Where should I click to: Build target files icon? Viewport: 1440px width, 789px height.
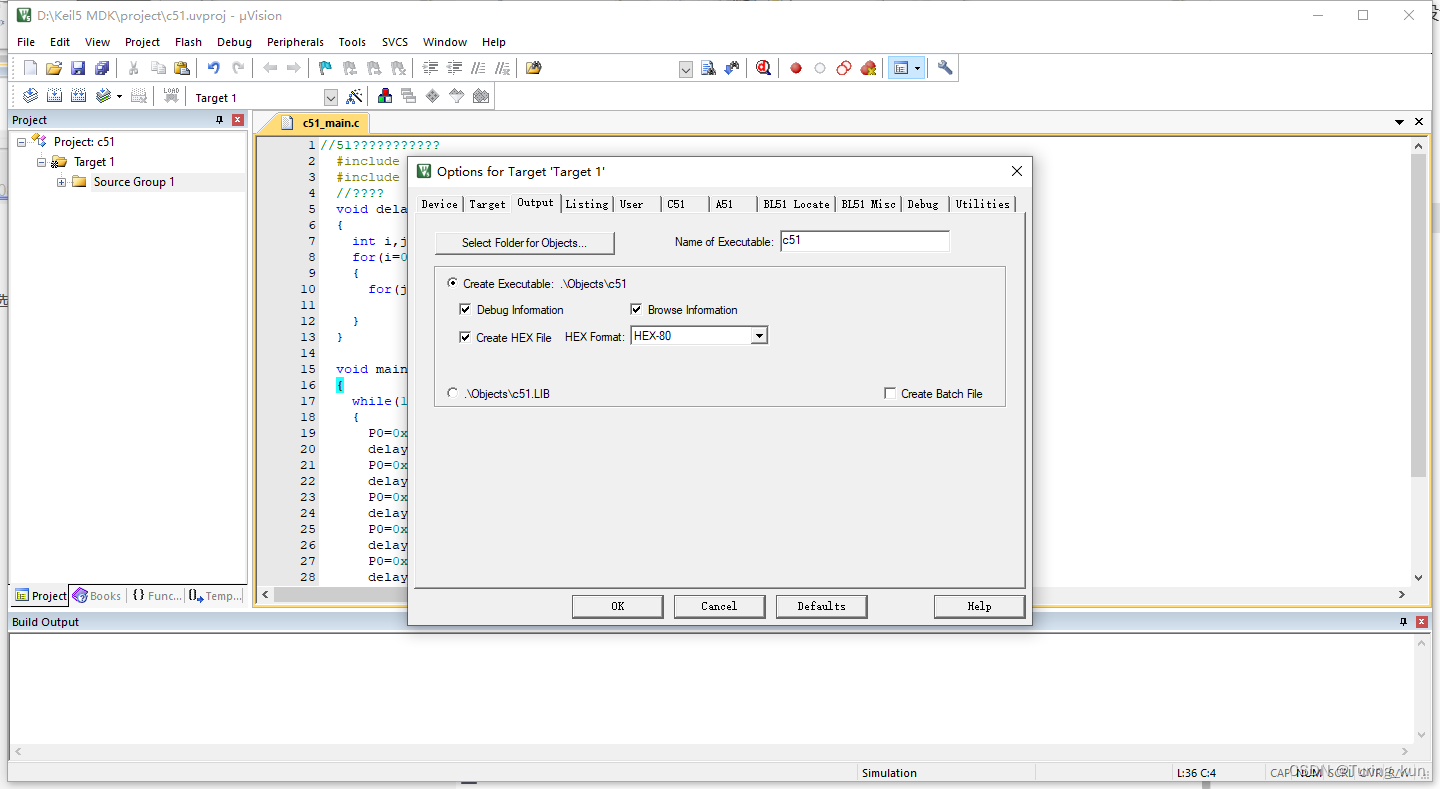point(54,96)
